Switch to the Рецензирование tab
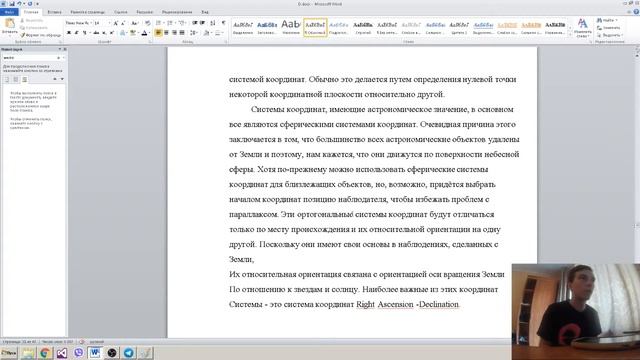 tap(177, 12)
